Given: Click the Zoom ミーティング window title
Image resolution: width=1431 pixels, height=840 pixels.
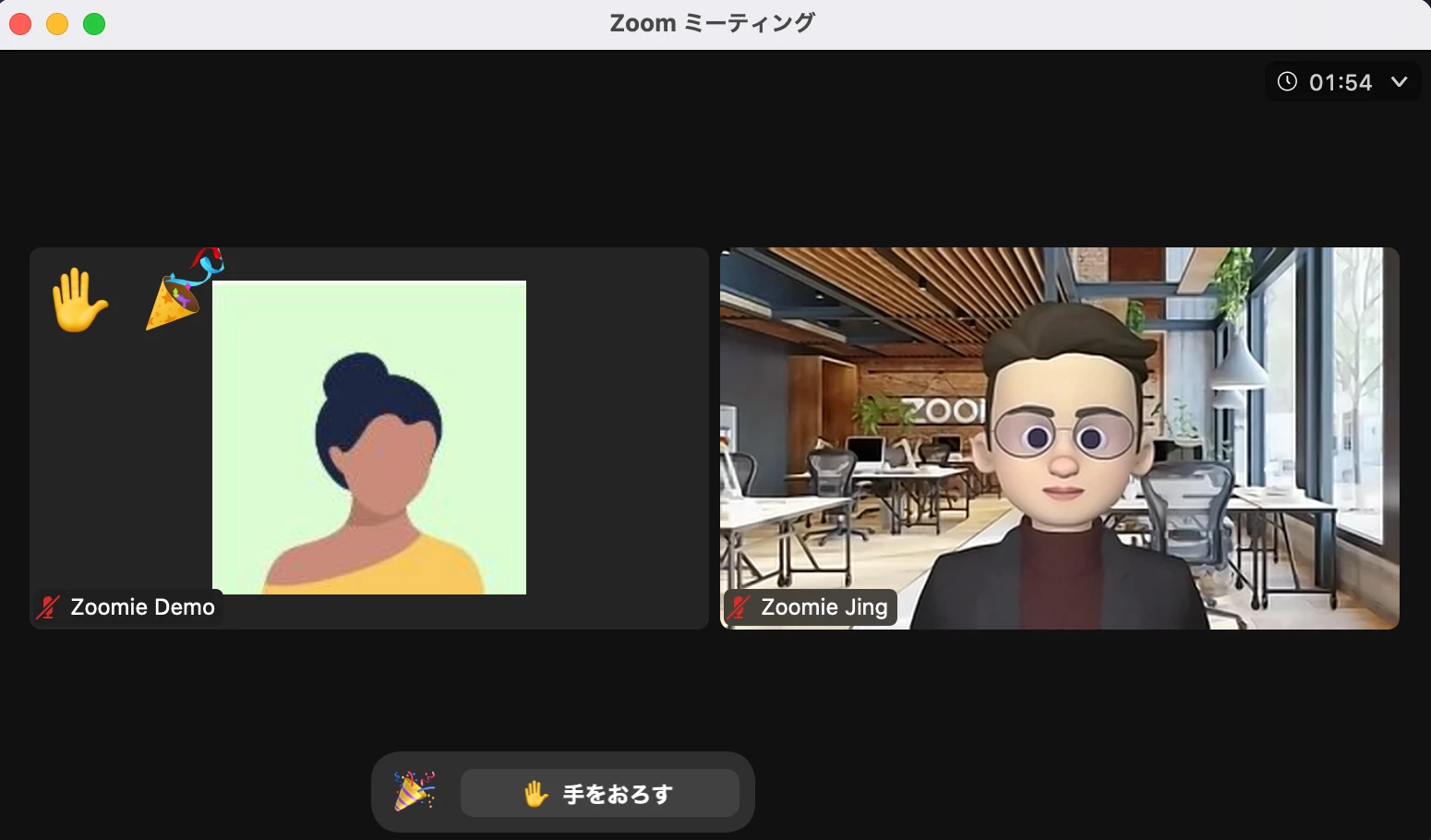Looking at the screenshot, I should [713, 23].
